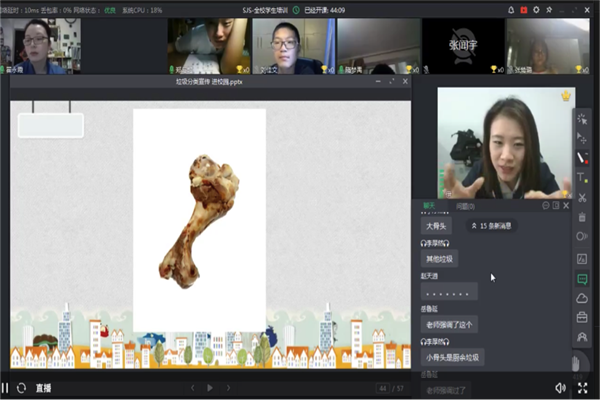This screenshot has height=400, width=600.
Task: Open the participants people icon
Action: tap(582, 337)
